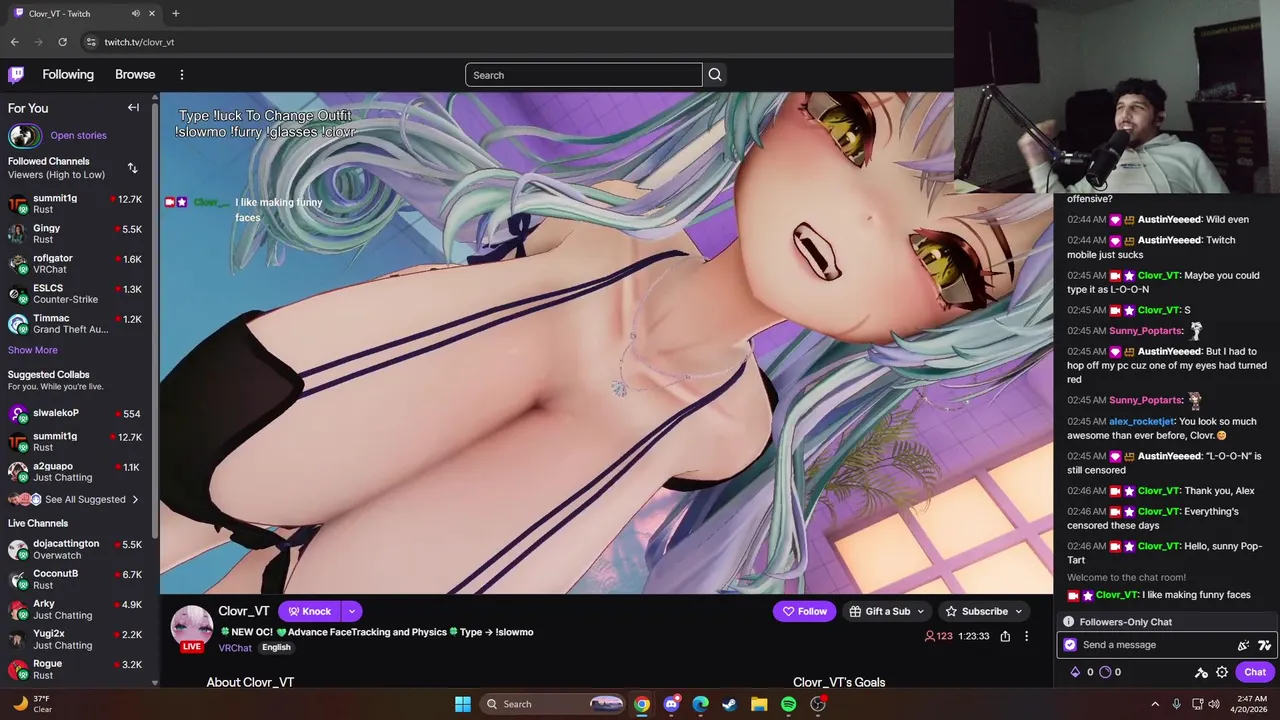The height and width of the screenshot is (720, 1280).
Task: Open slwalekoP suggested collab
Action: point(75,413)
